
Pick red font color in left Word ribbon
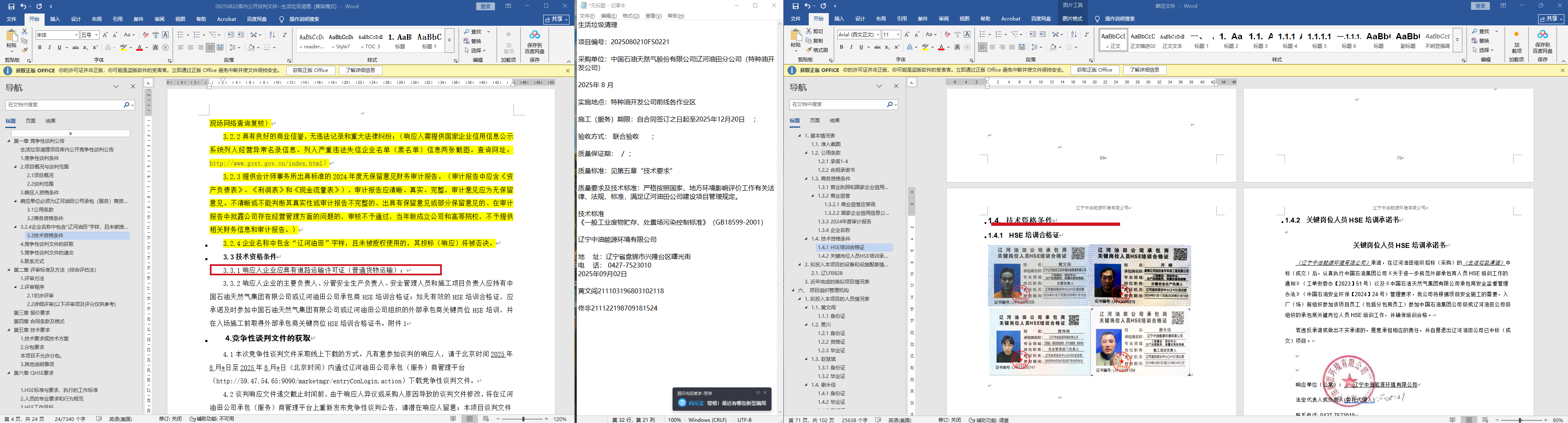[x=139, y=47]
